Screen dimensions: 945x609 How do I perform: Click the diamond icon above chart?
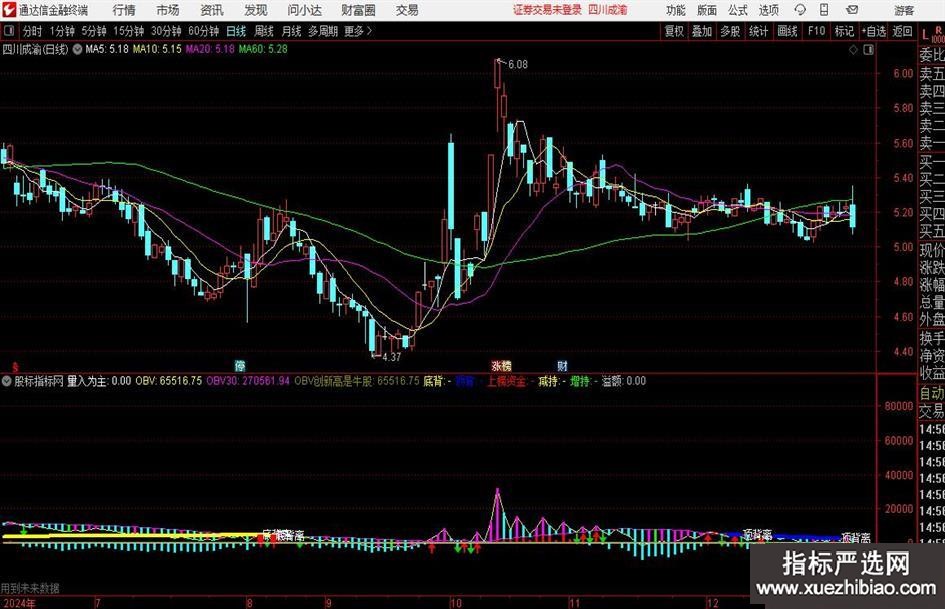tap(853, 50)
